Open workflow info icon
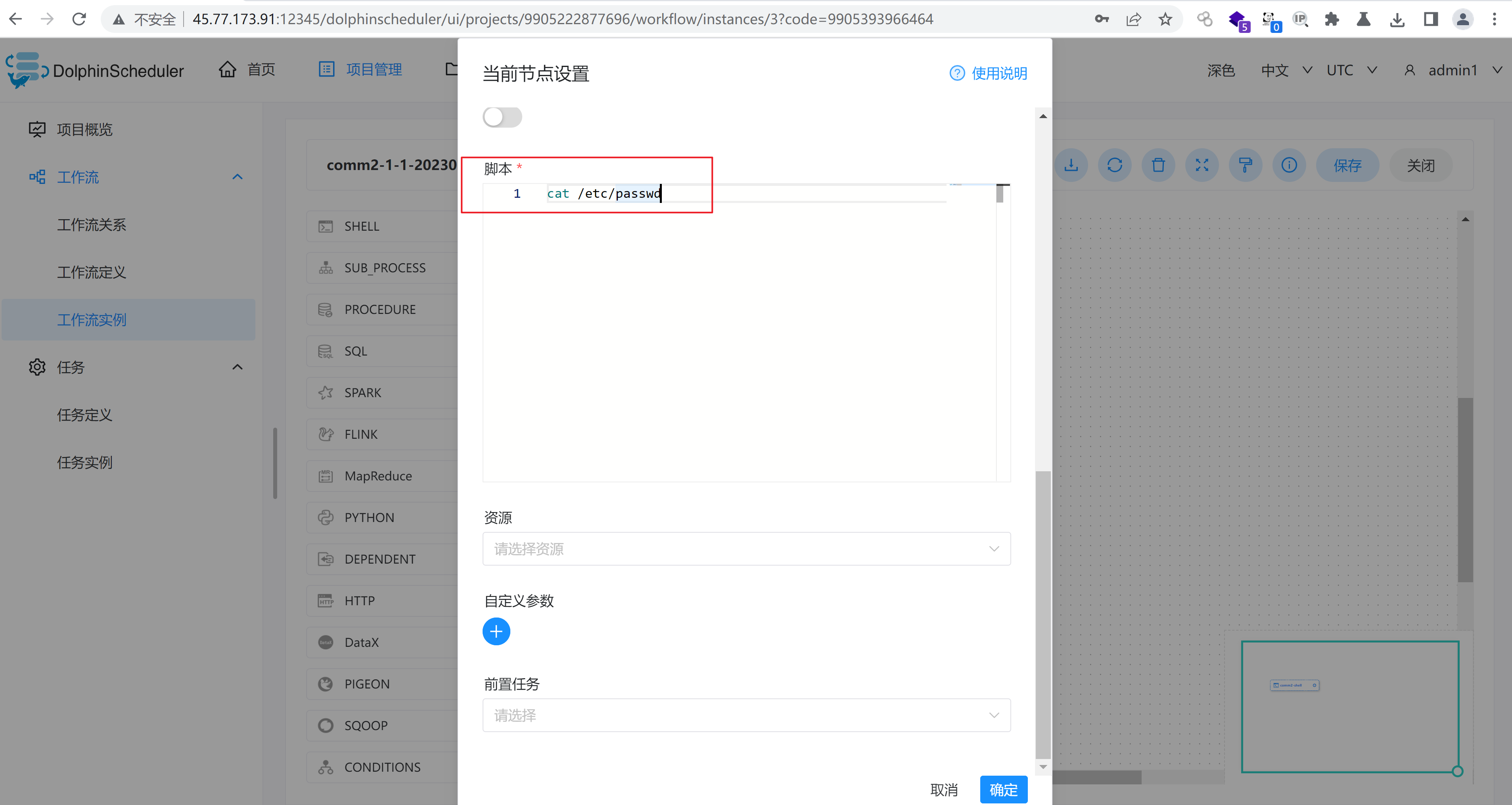 pyautogui.click(x=1289, y=165)
